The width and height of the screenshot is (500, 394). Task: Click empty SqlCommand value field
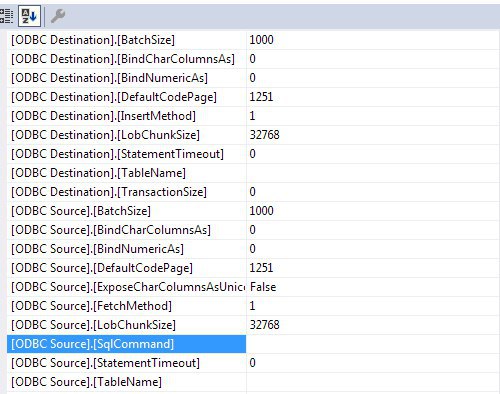(x=373, y=344)
